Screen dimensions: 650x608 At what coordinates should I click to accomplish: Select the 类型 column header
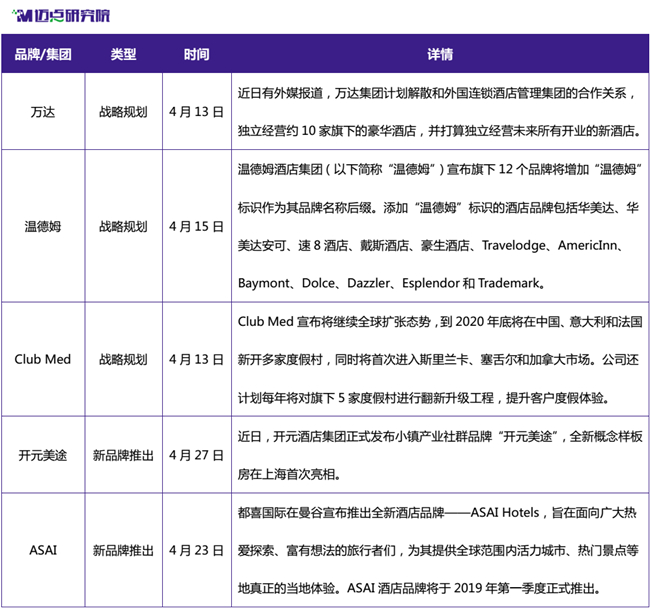coord(124,54)
